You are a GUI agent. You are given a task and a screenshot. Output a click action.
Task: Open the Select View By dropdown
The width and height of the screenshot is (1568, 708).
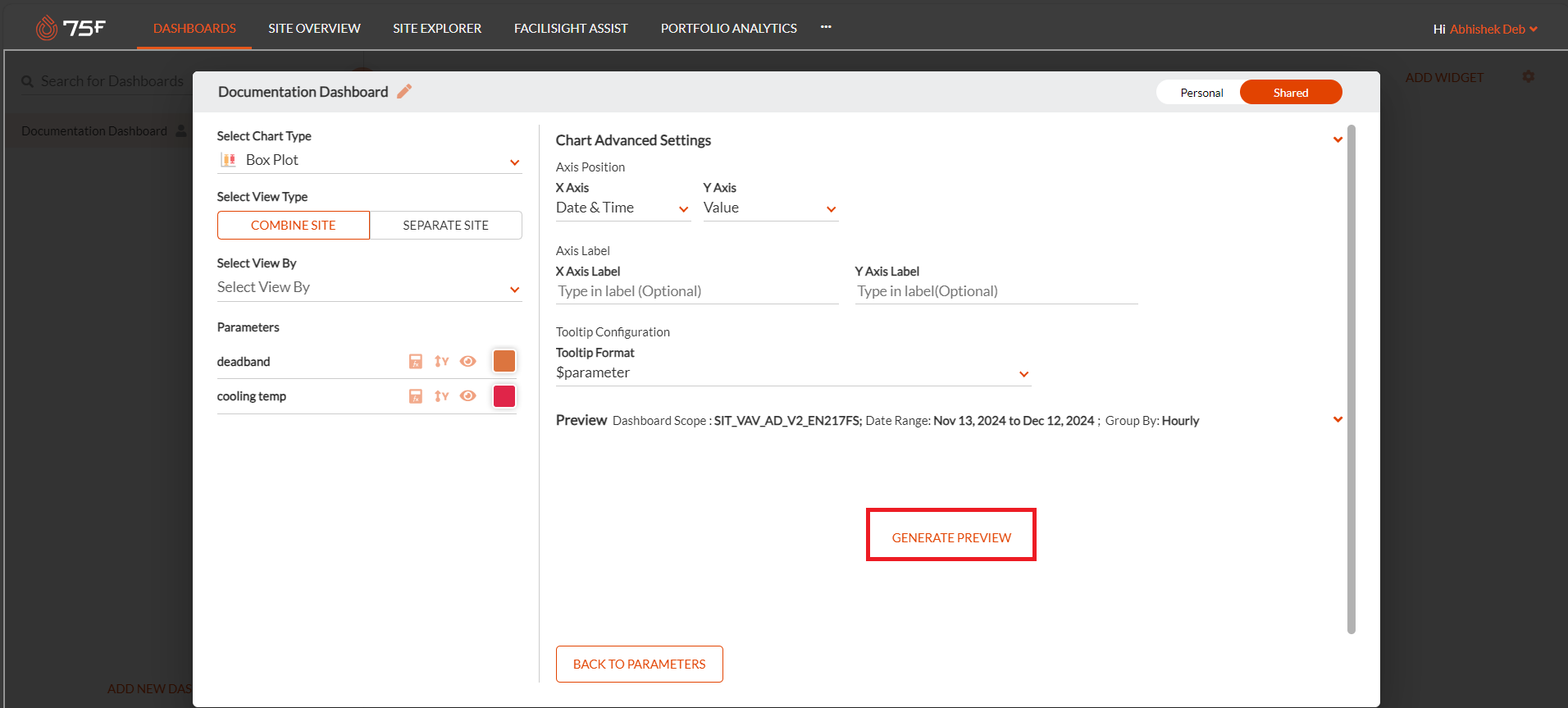tap(369, 287)
